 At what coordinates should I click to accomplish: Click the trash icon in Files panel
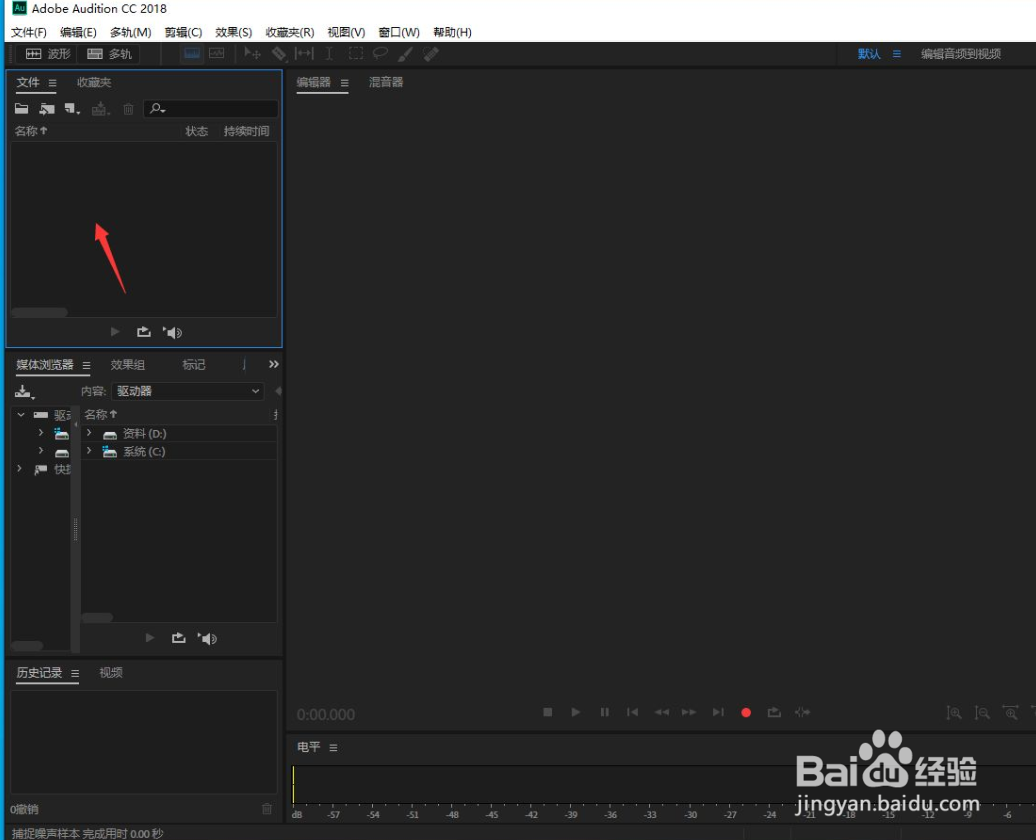pyautogui.click(x=128, y=109)
